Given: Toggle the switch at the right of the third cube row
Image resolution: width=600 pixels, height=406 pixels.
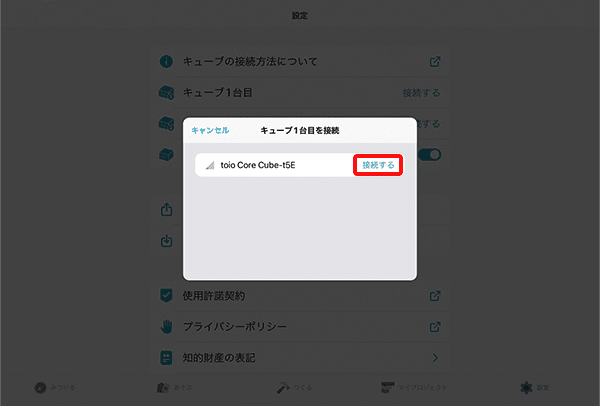Looking at the screenshot, I should coord(429,155).
